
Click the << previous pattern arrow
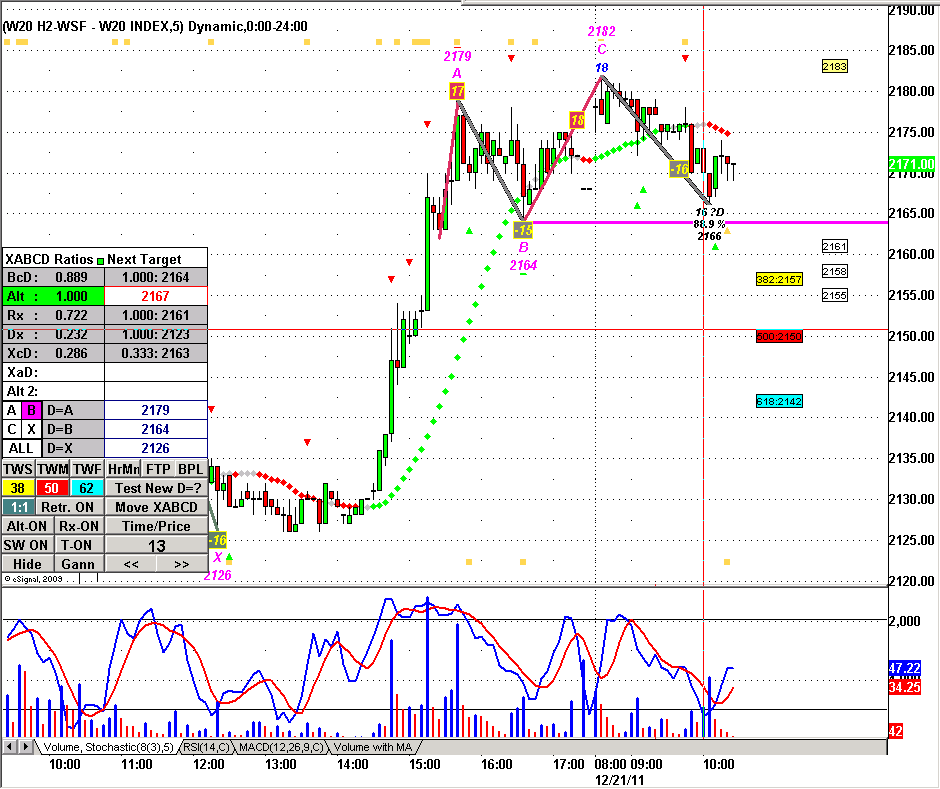pyautogui.click(x=130, y=564)
